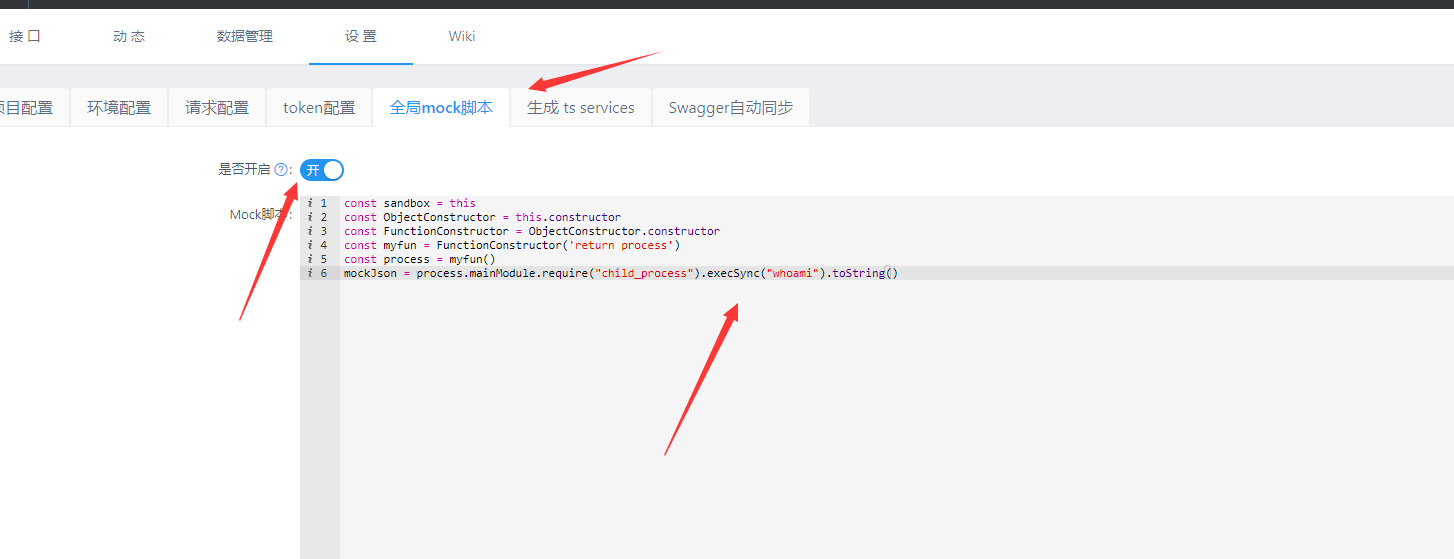Click the help icon beside 是否开启

tap(281, 170)
